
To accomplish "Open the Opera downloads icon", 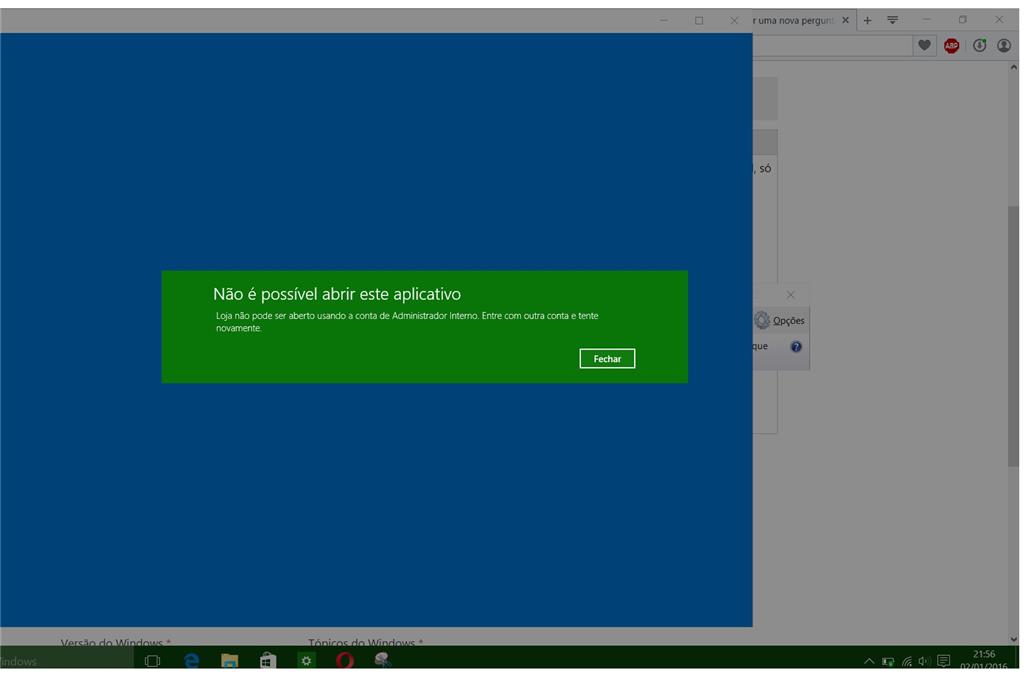I will coord(979,46).
